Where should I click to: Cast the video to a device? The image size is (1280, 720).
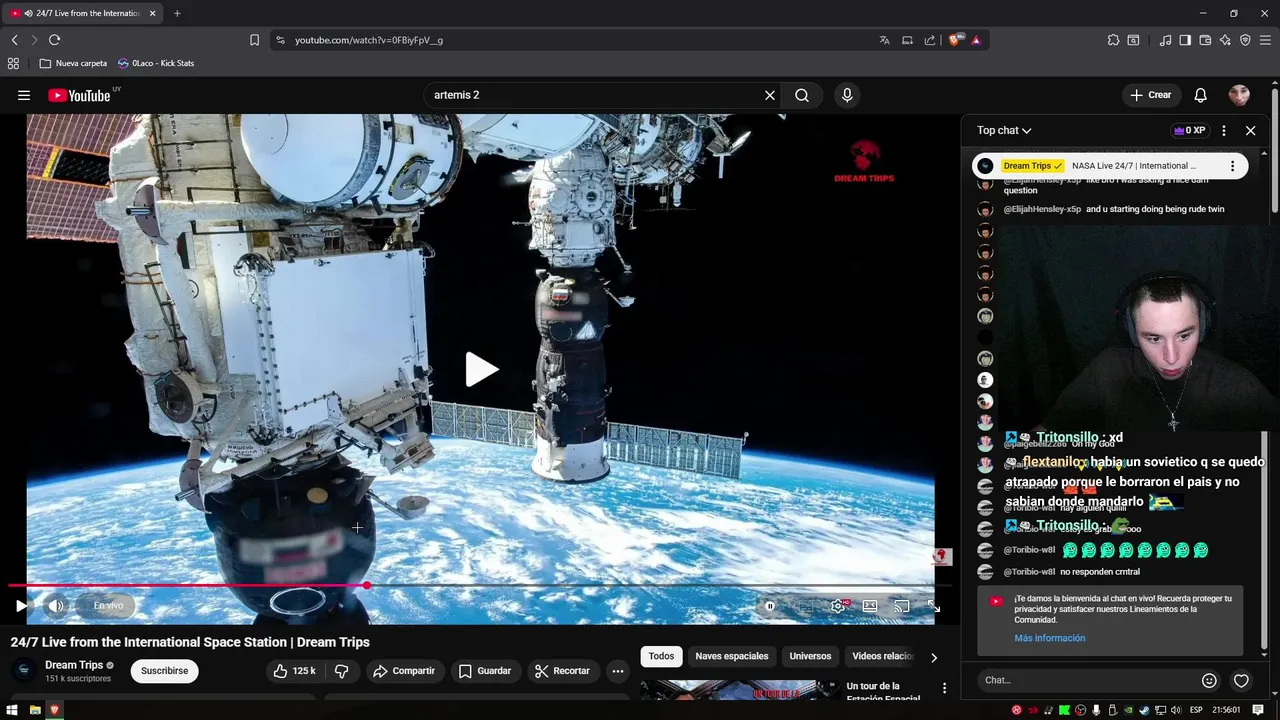[901, 606]
